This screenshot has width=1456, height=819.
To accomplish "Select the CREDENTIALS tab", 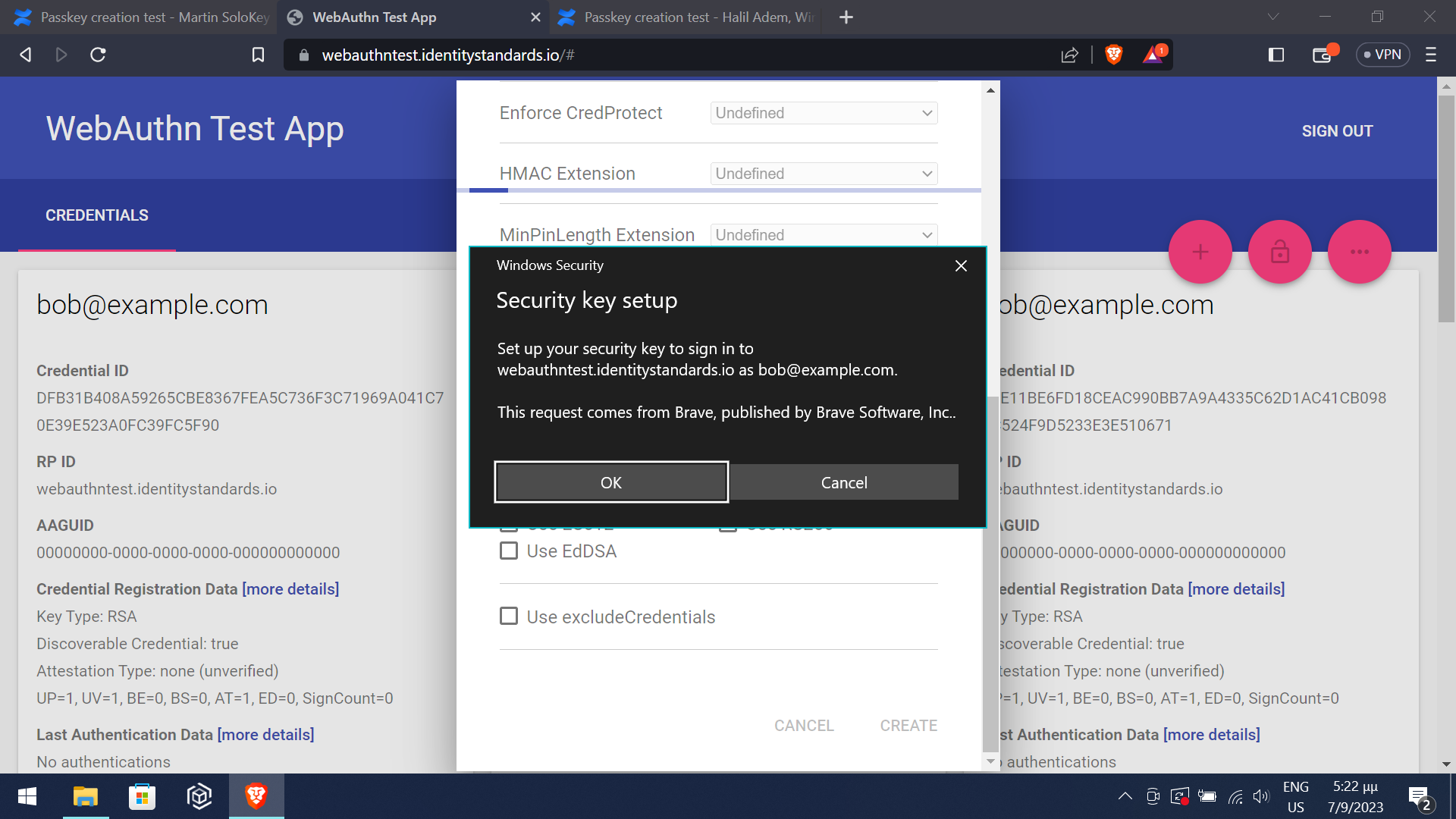I will tap(97, 215).
